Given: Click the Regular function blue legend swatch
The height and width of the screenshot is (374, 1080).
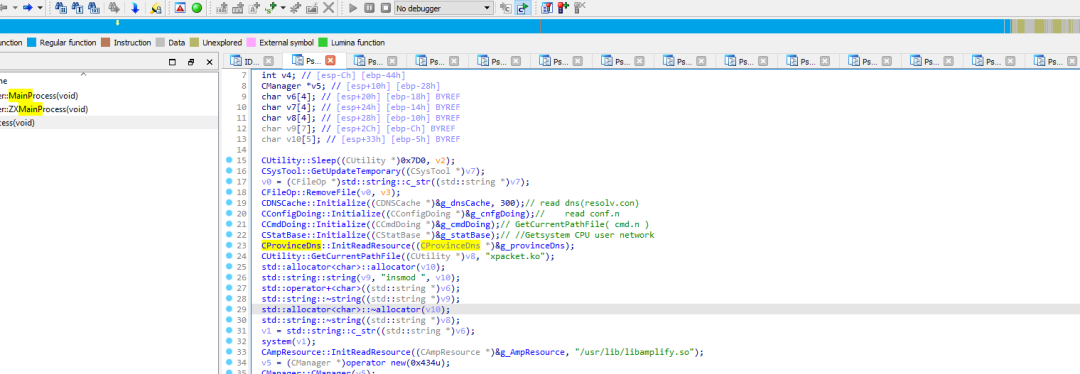Looking at the screenshot, I should point(31,43).
